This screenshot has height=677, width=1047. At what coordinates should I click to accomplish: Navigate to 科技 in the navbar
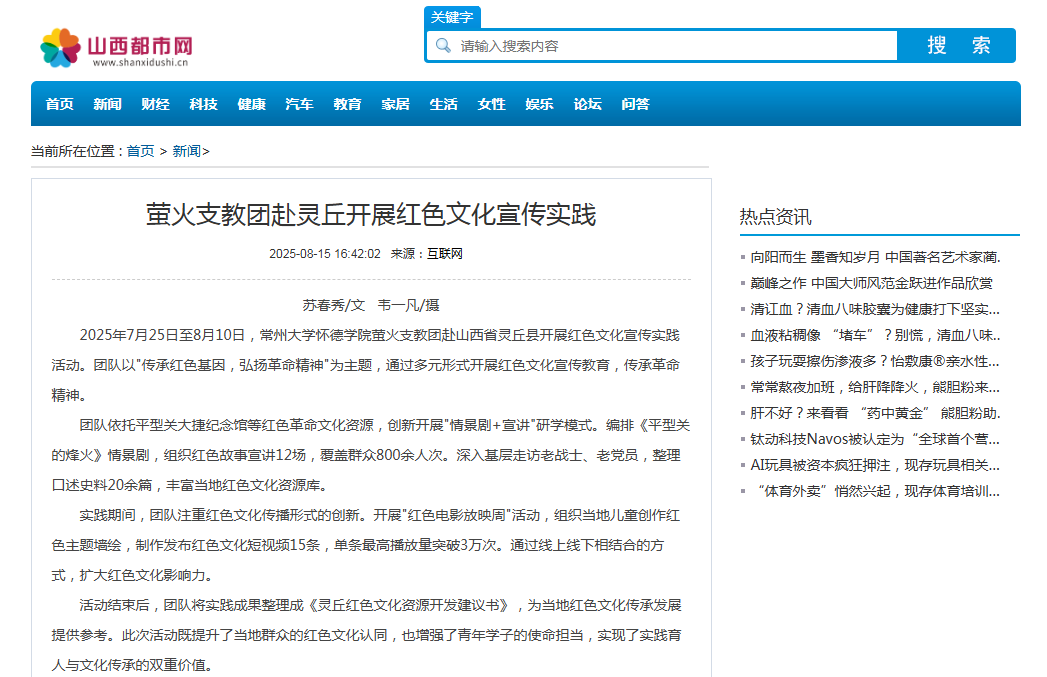[x=203, y=104]
